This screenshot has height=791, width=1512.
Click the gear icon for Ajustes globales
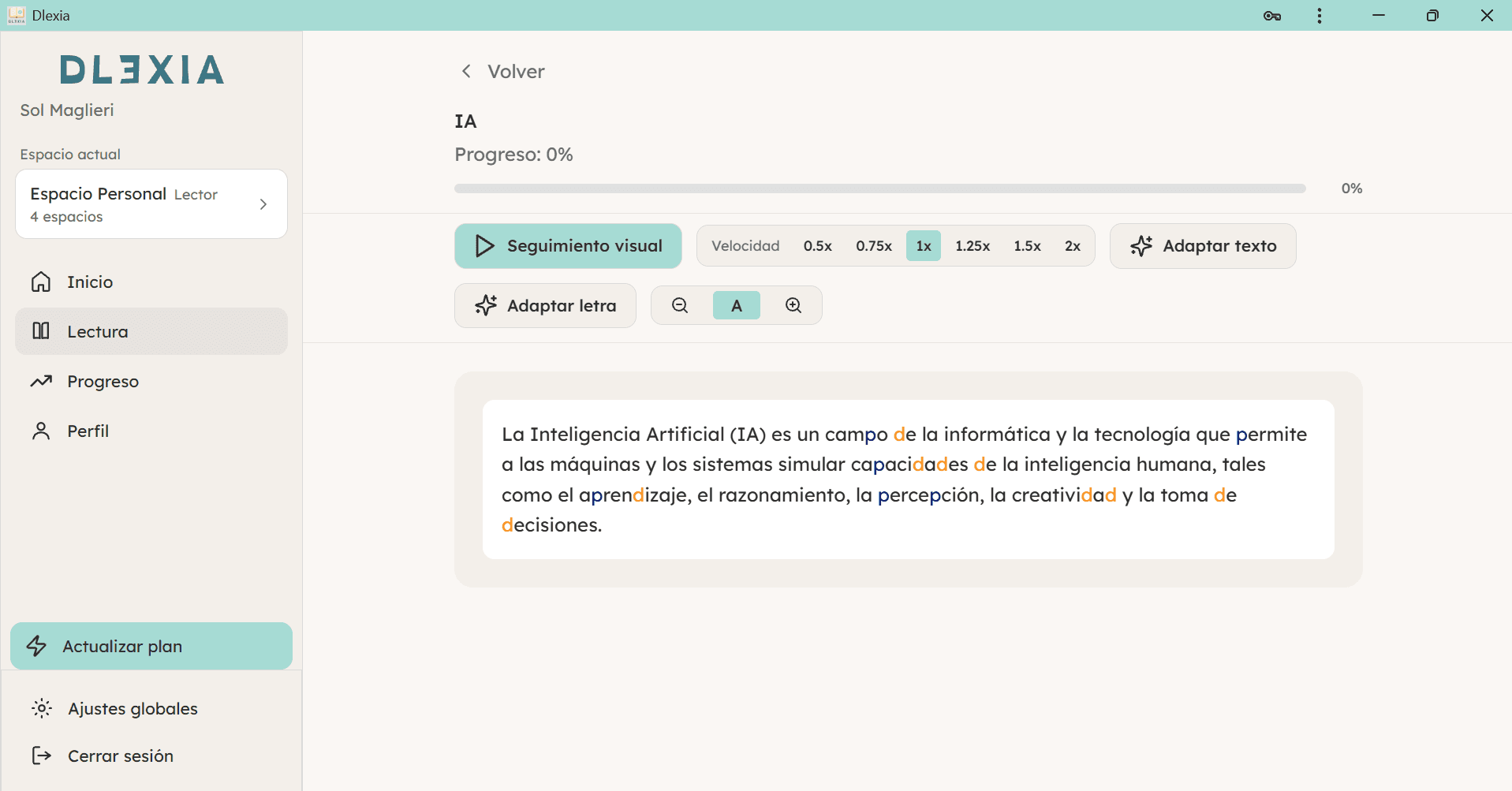click(x=42, y=708)
